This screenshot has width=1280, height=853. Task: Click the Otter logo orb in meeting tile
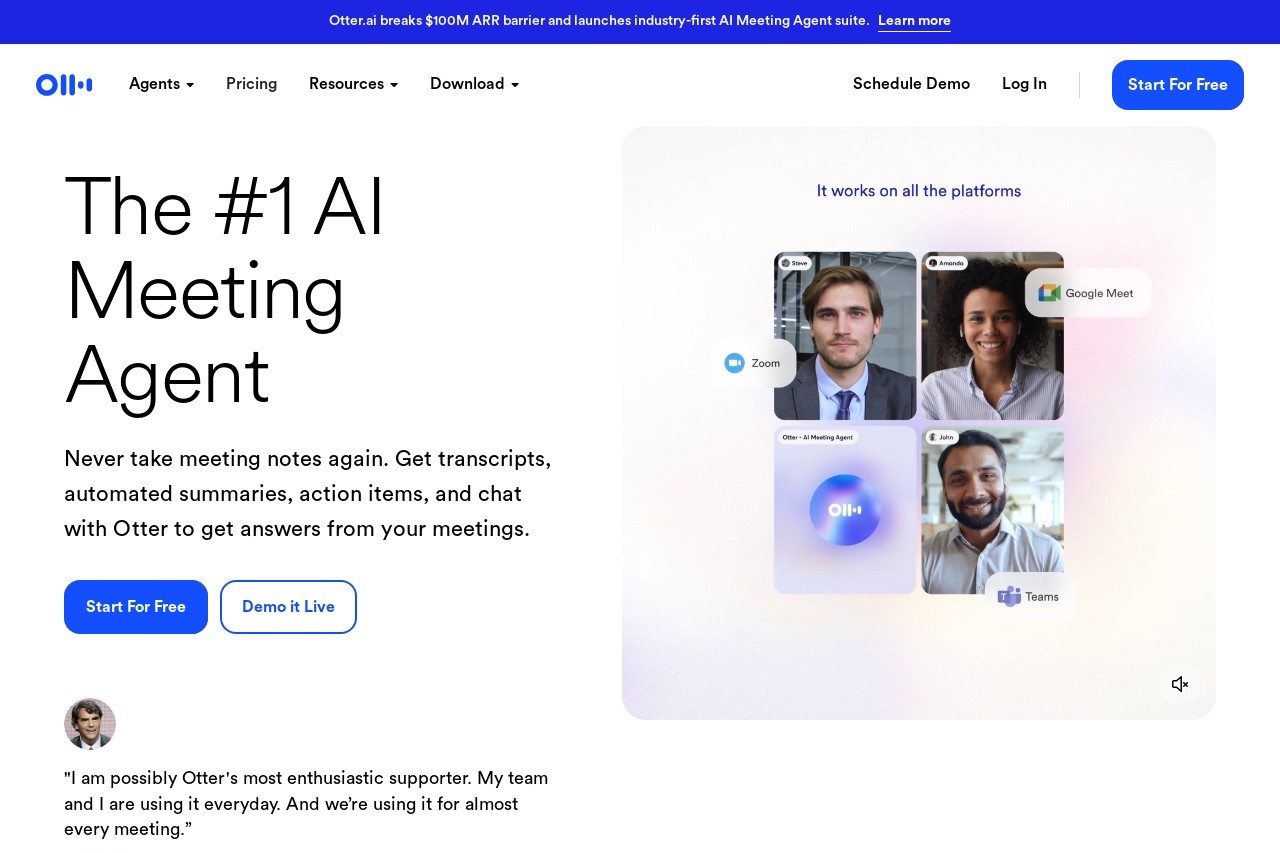click(x=845, y=510)
